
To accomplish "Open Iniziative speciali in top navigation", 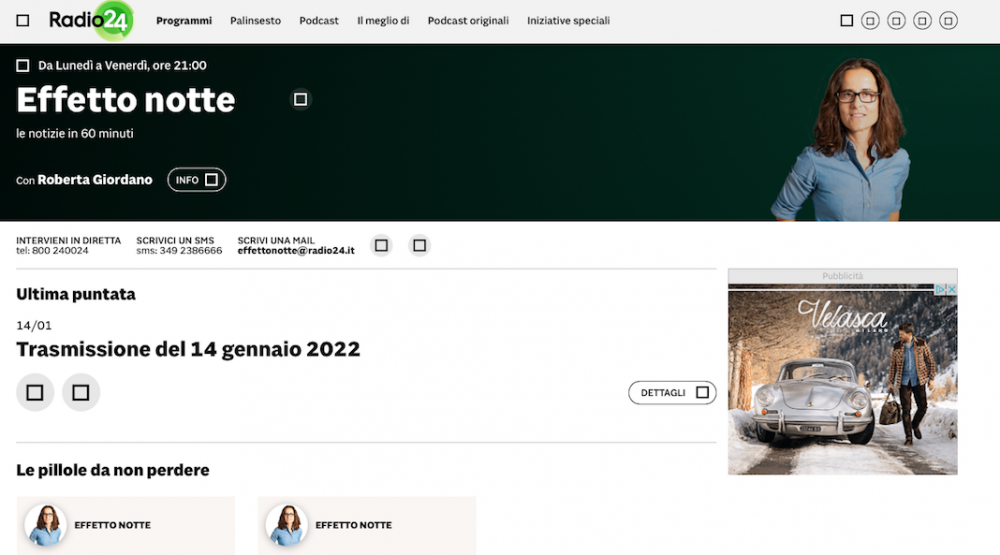I will [x=568, y=21].
